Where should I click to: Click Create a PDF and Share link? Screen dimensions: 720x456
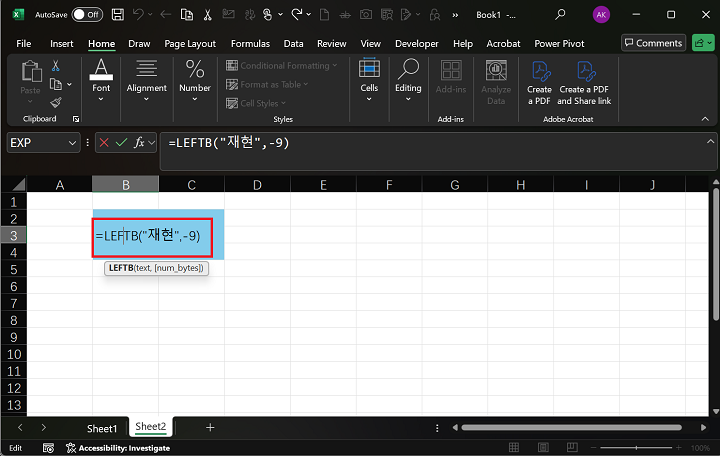click(x=584, y=82)
